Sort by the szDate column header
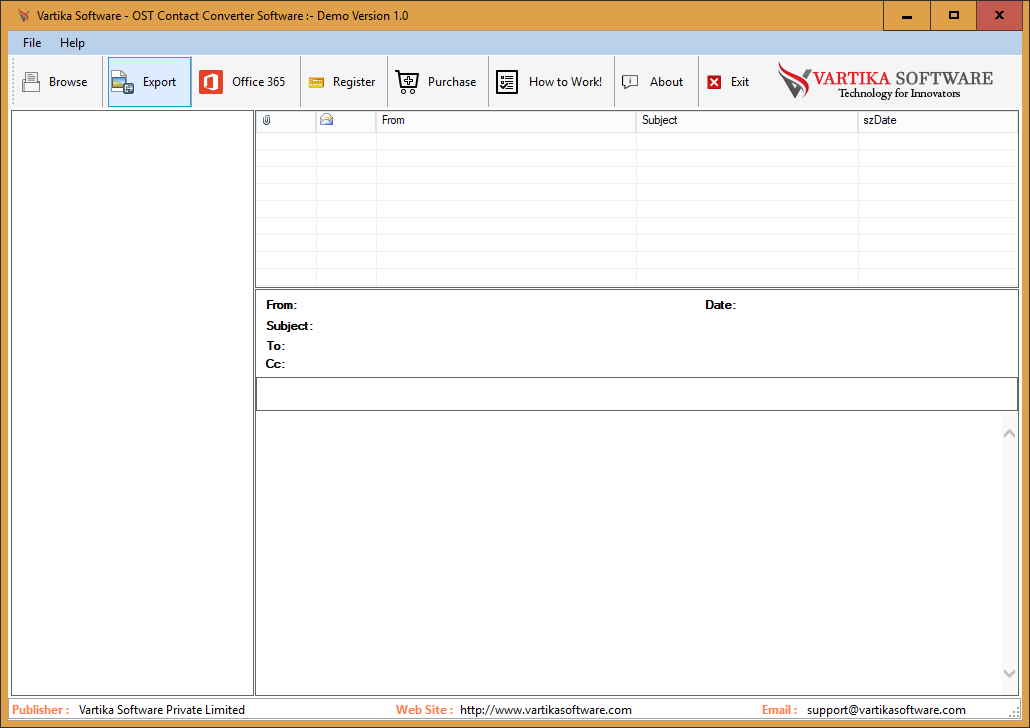Image resolution: width=1030 pixels, height=728 pixels. pos(938,120)
